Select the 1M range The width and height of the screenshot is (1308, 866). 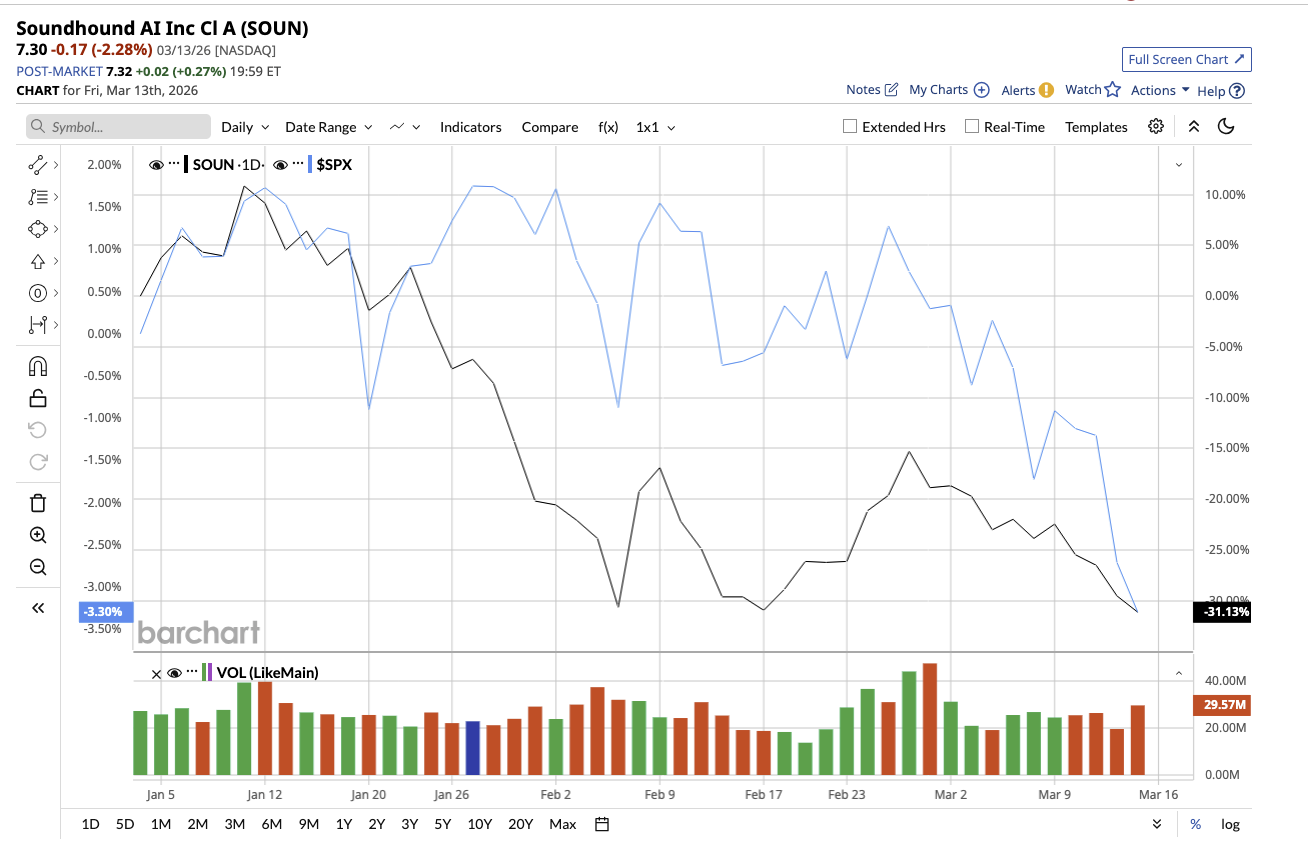[x=161, y=824]
